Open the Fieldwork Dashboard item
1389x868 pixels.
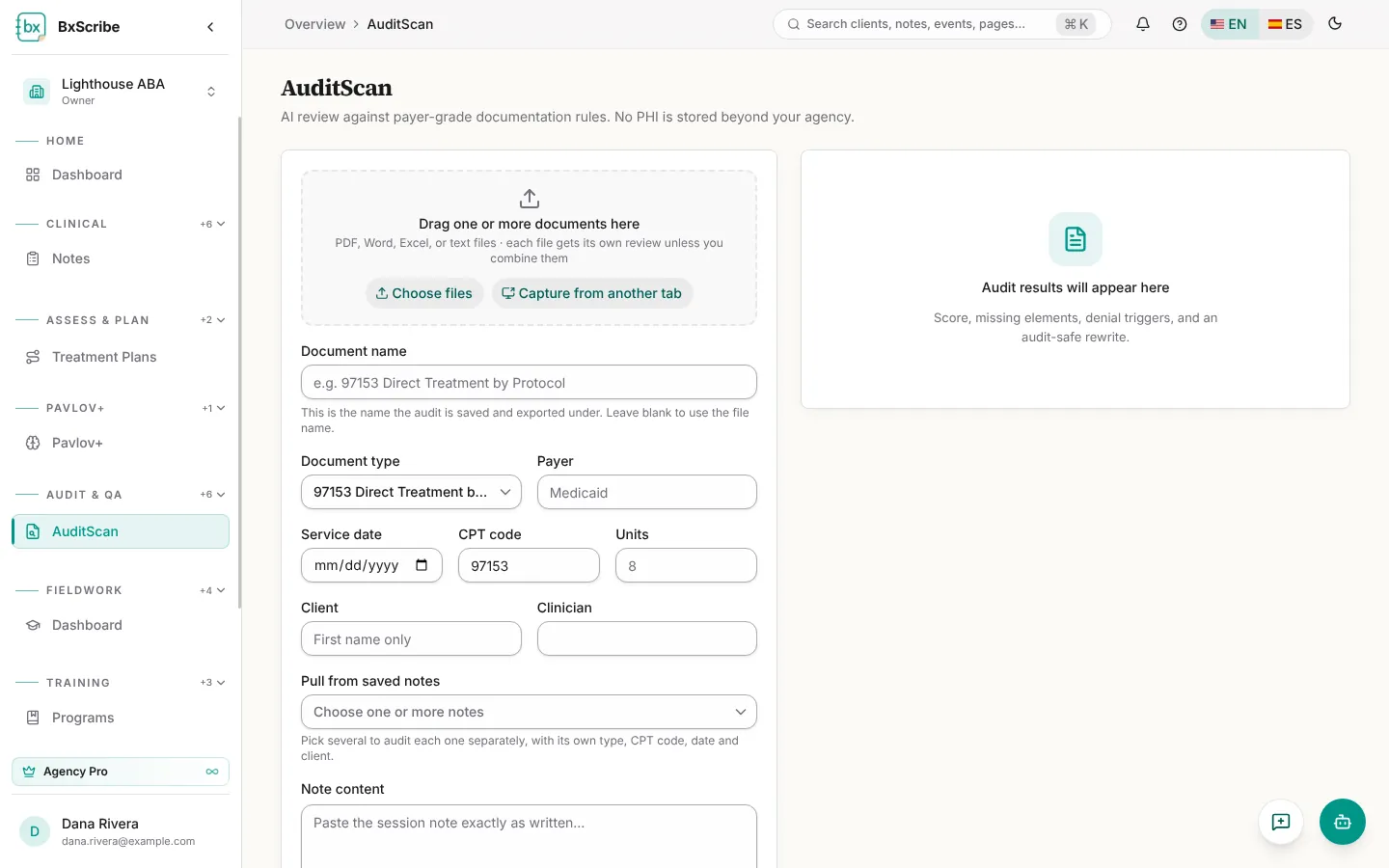click(x=121, y=625)
